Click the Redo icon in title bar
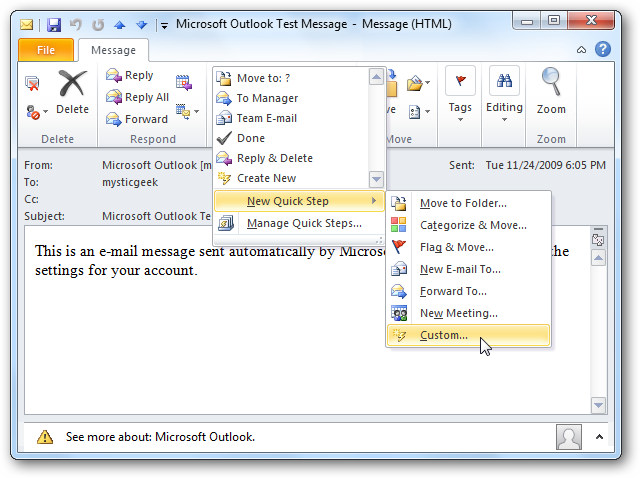Image resolution: width=640 pixels, height=478 pixels. tap(98, 25)
